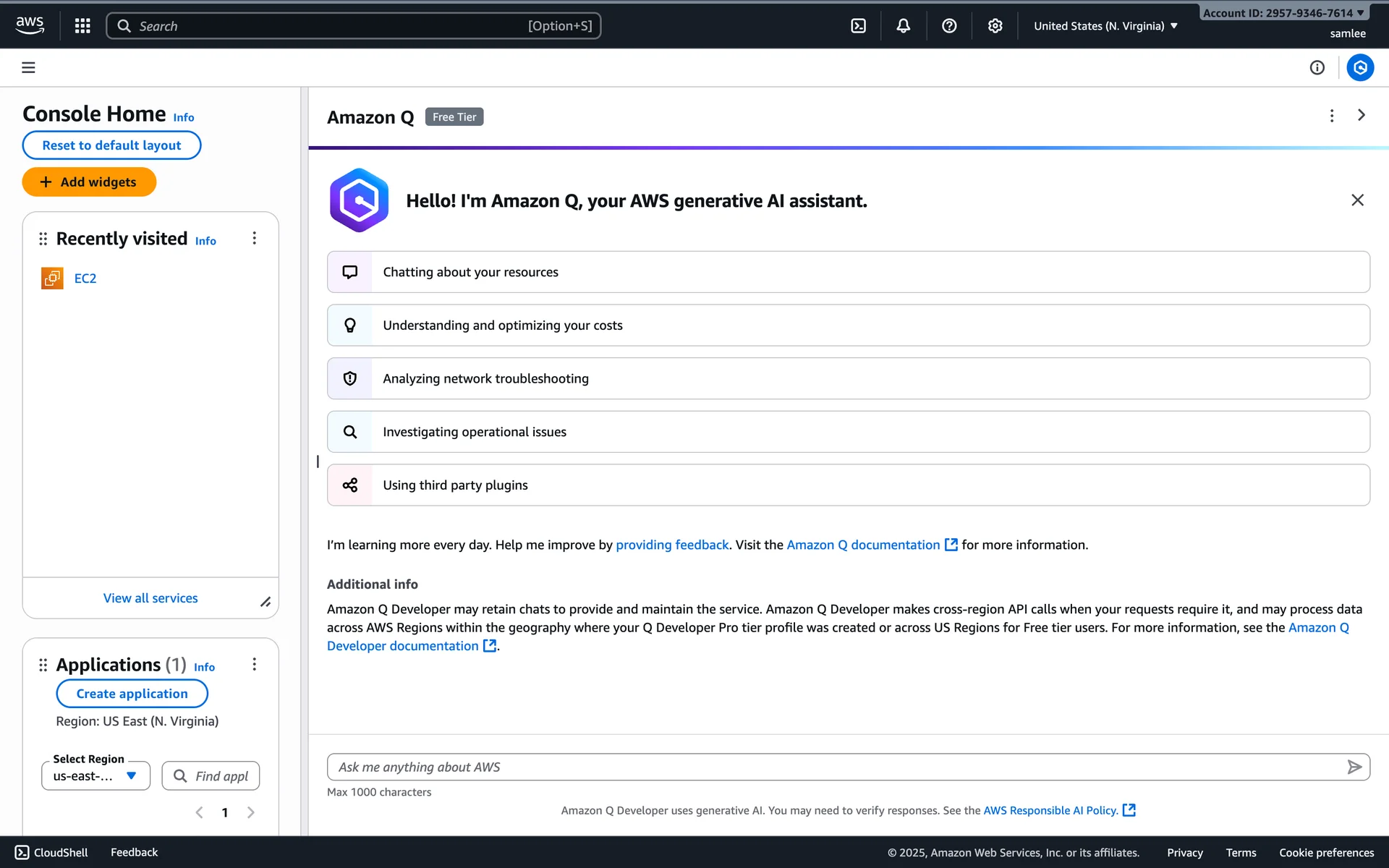
Task: Collapse Amazon Q panel with chevron
Action: pos(1361,116)
